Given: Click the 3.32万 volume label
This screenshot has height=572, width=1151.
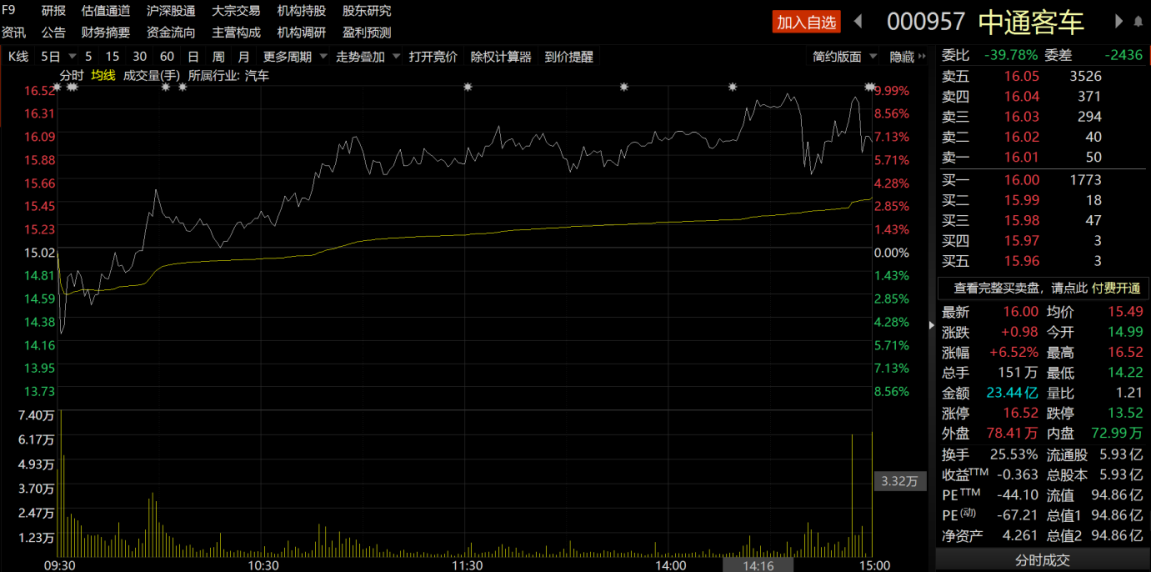Looking at the screenshot, I should (x=899, y=482).
